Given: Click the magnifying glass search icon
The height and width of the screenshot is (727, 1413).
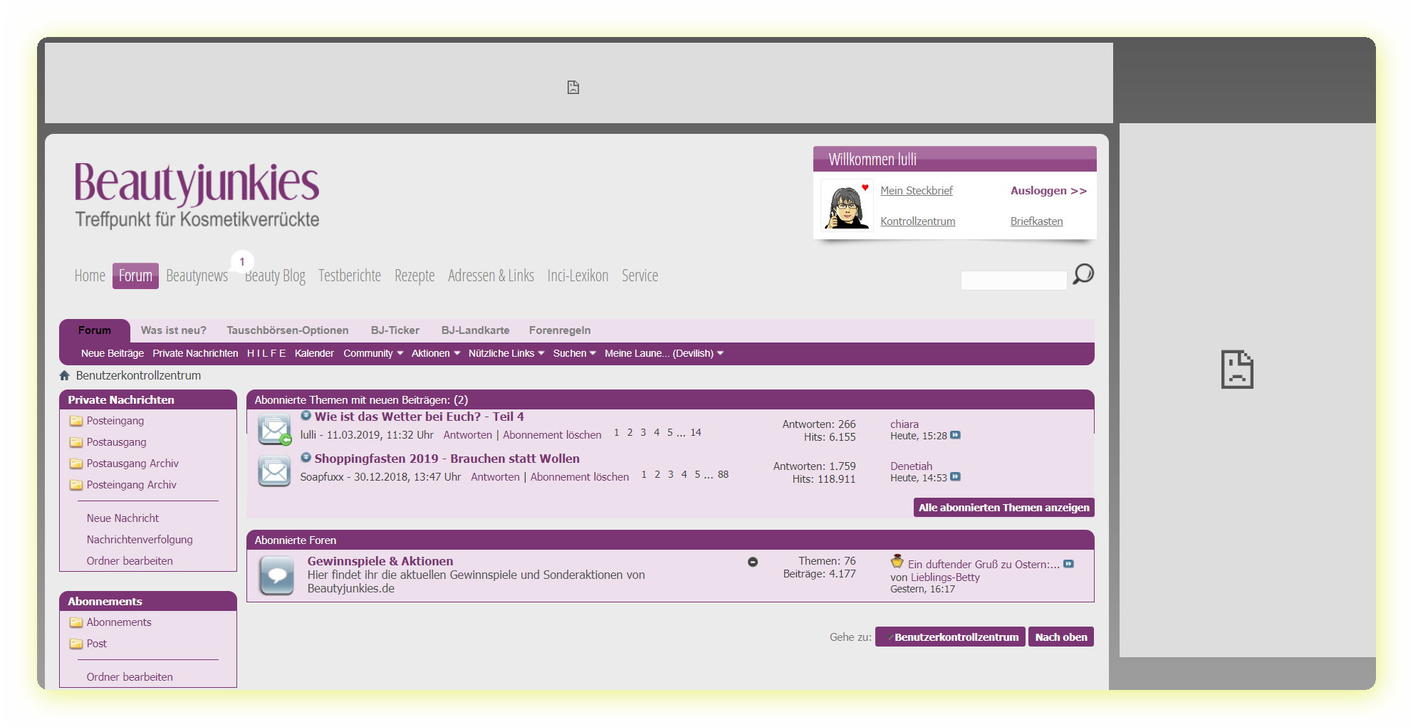Looking at the screenshot, I should click(x=1082, y=274).
